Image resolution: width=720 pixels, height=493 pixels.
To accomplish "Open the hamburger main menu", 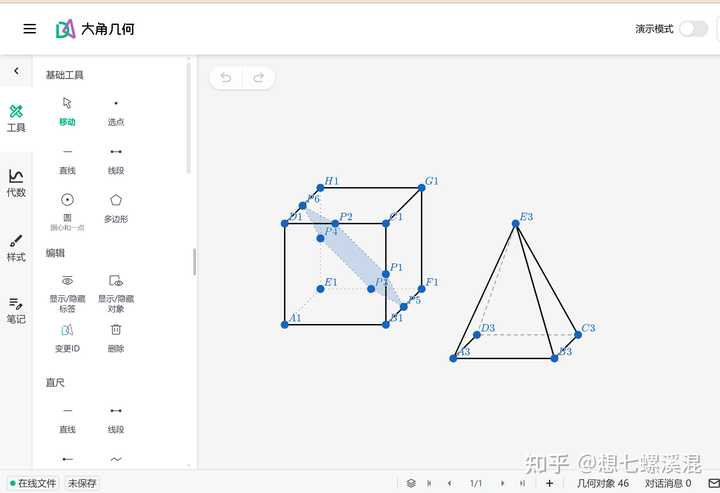I will [x=30, y=29].
